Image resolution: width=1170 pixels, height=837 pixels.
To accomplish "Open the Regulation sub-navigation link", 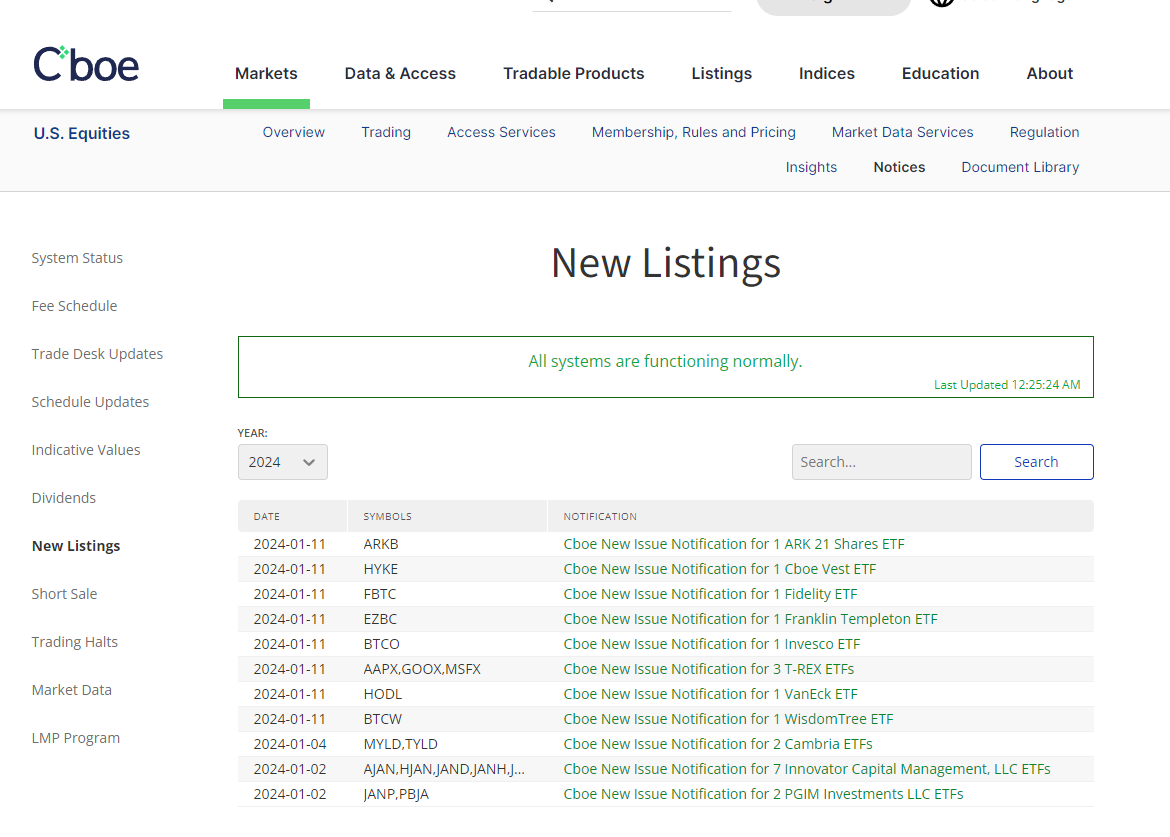I will 1045,132.
